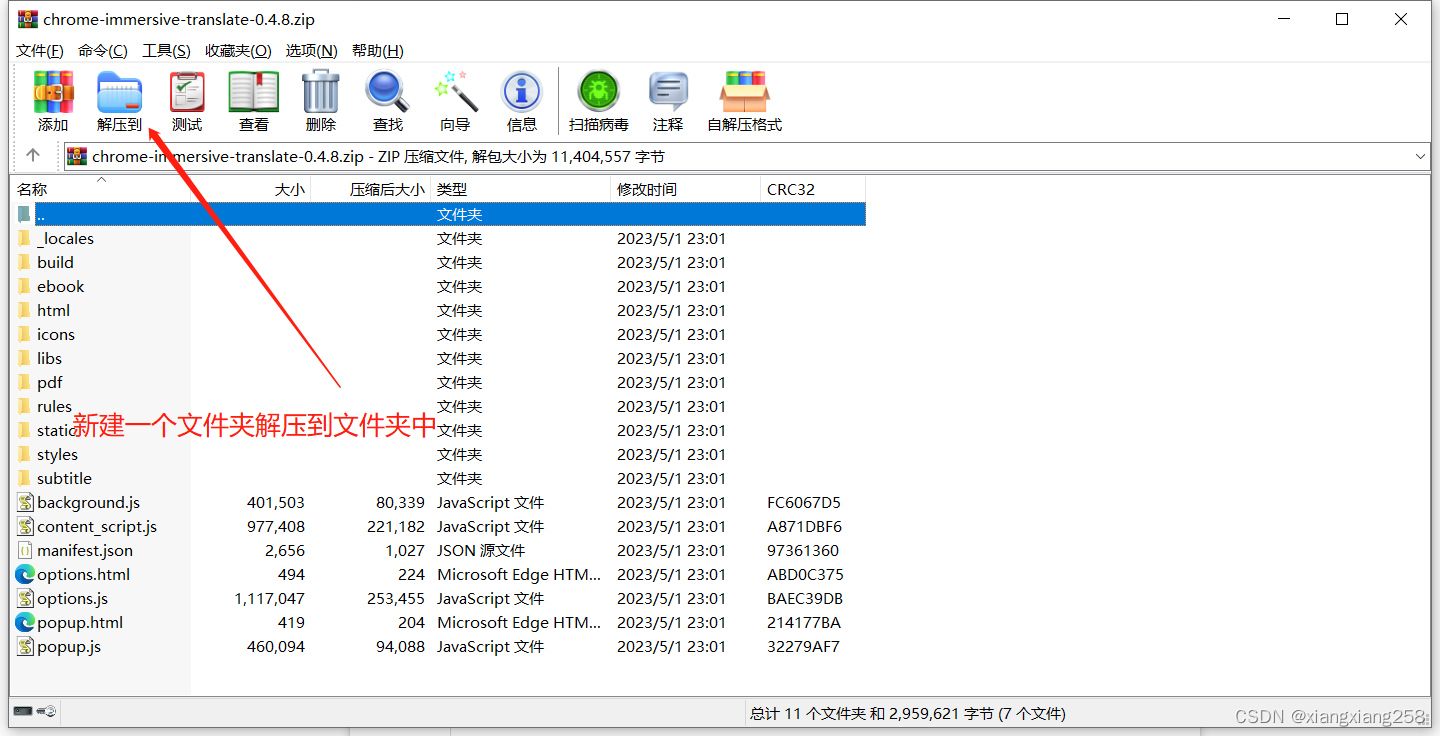
Task: Click the JSON 源文件 type cell
Action: point(481,551)
